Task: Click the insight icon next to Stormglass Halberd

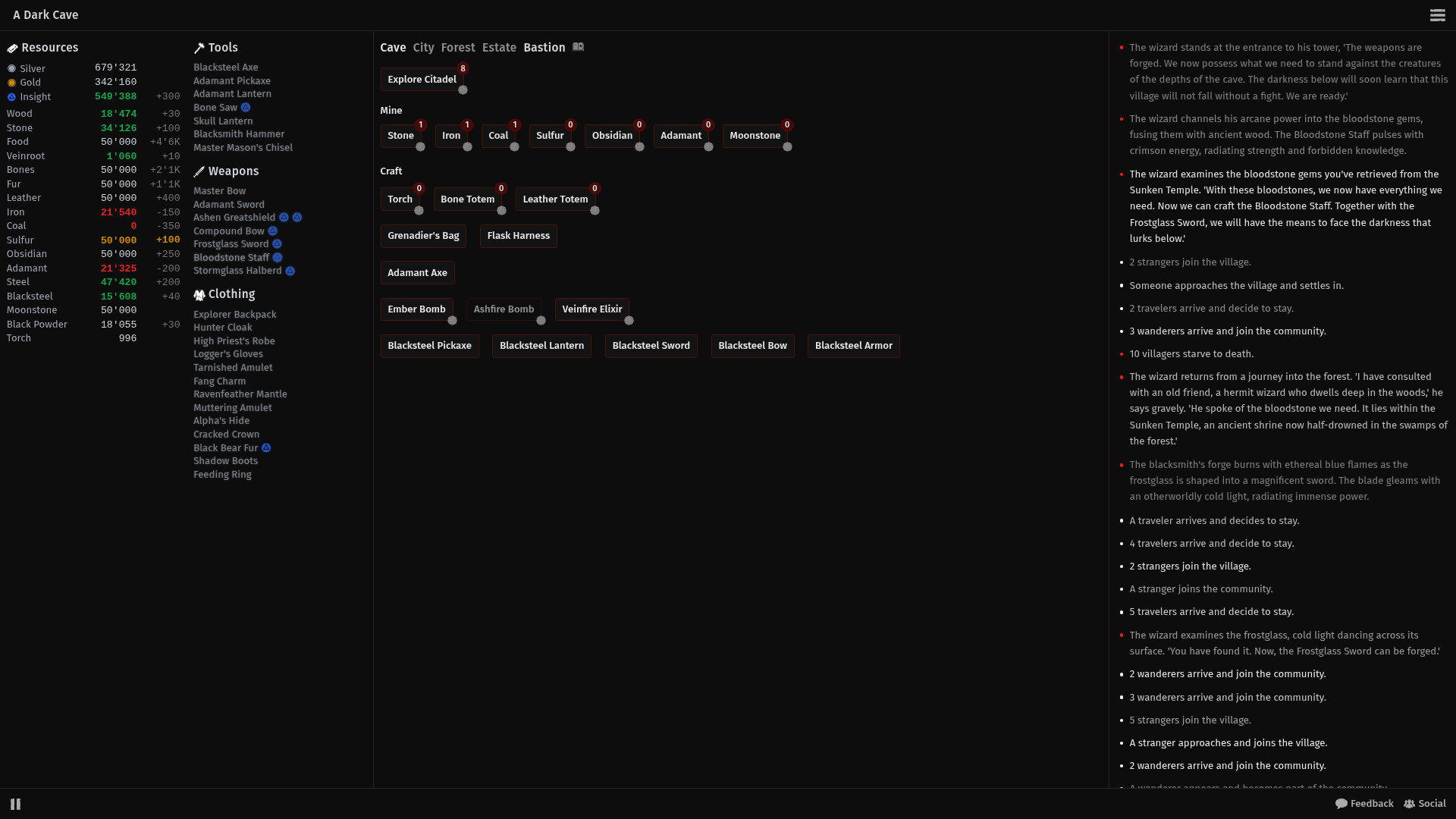Action: [x=290, y=271]
